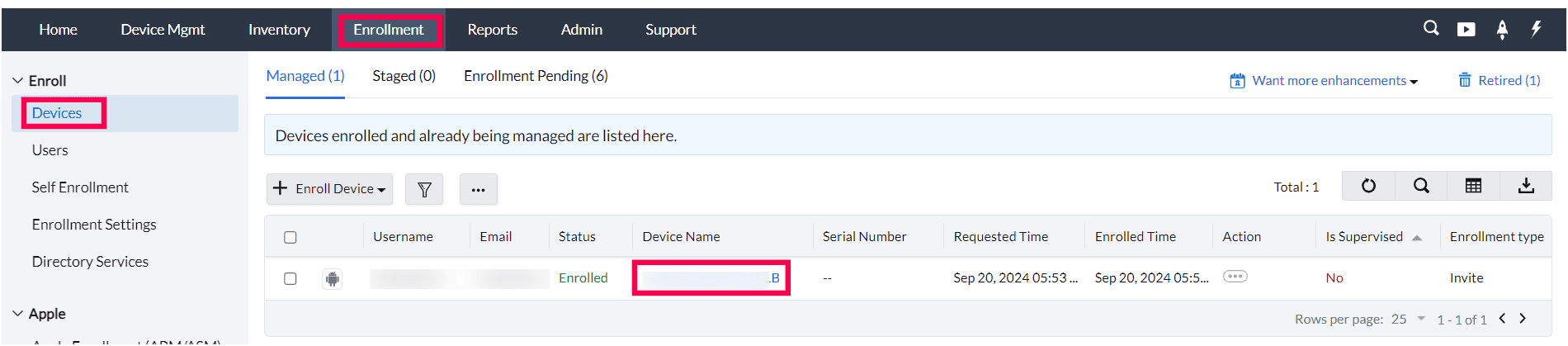This screenshot has width=1568, height=346.
Task: Switch to Enrollment Pending tab
Action: 536,76
